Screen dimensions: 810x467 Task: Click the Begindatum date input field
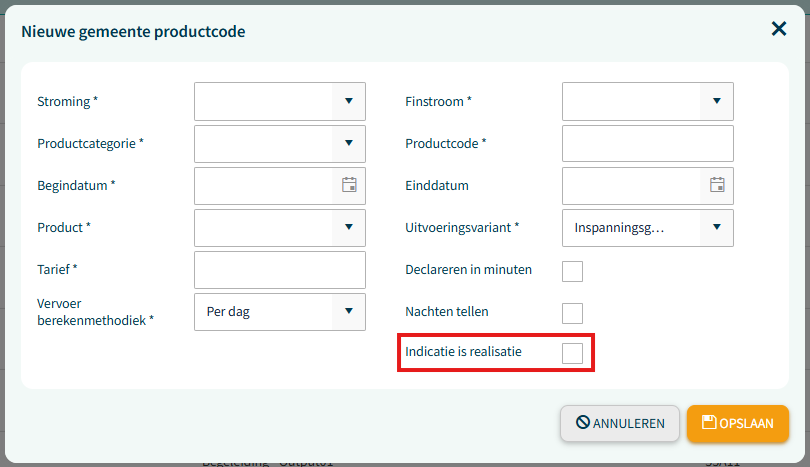(264, 185)
